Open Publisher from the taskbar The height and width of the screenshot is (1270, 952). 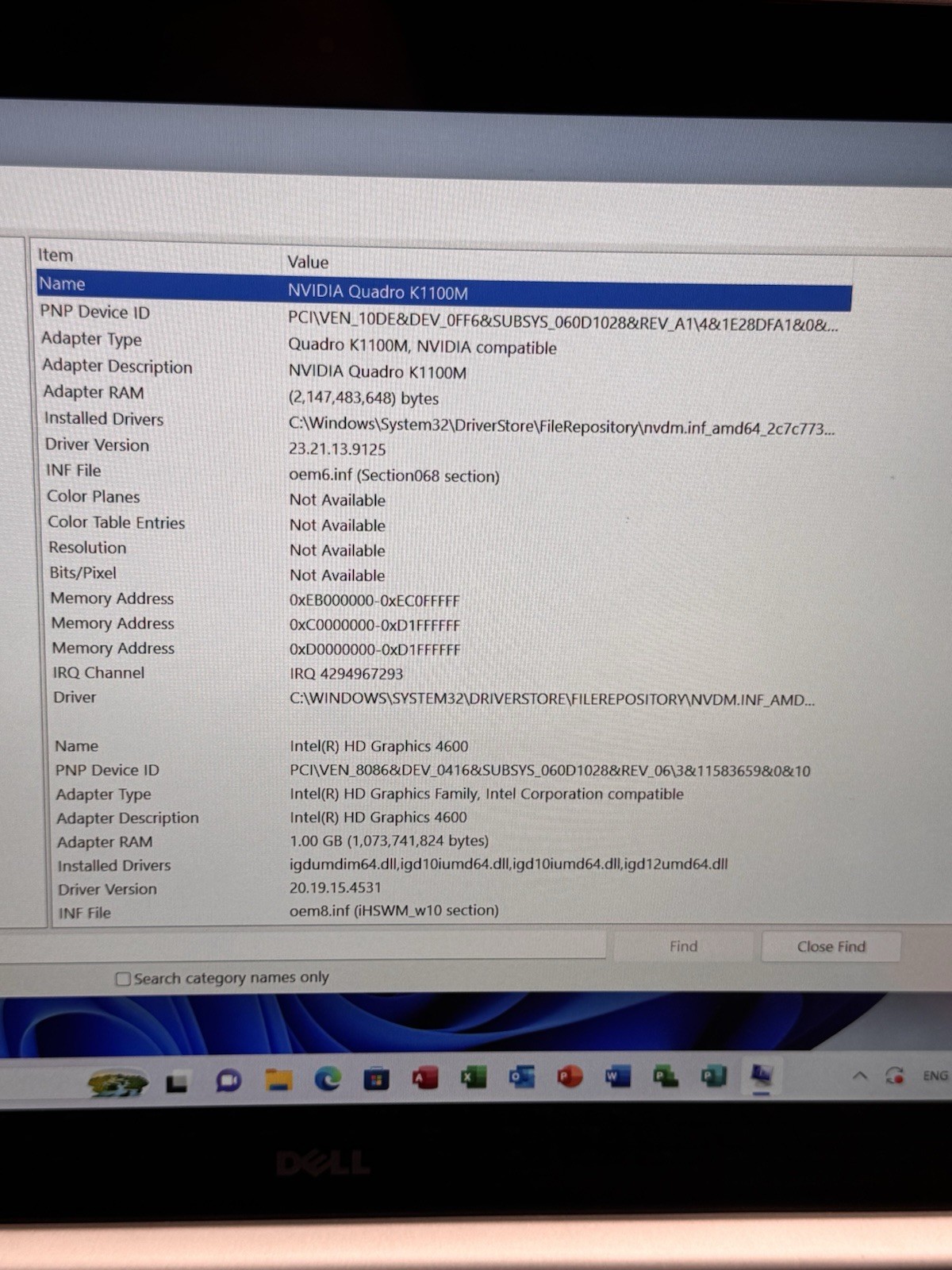713,1076
